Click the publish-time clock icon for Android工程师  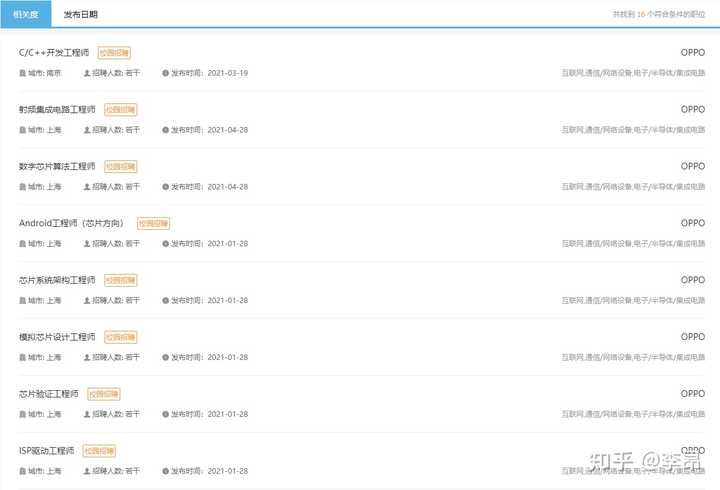click(x=165, y=244)
